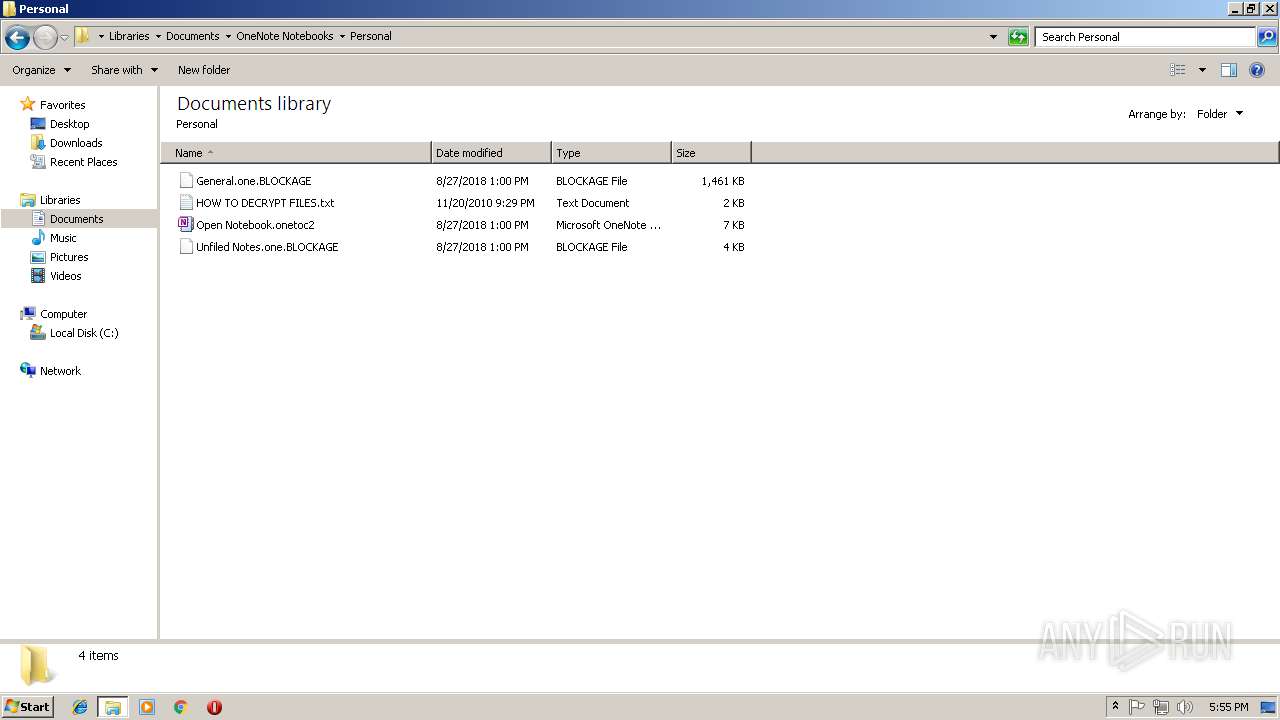The height and width of the screenshot is (720, 1280).
Task: Open the Arrange by Folder dropdown
Action: click(x=1220, y=114)
